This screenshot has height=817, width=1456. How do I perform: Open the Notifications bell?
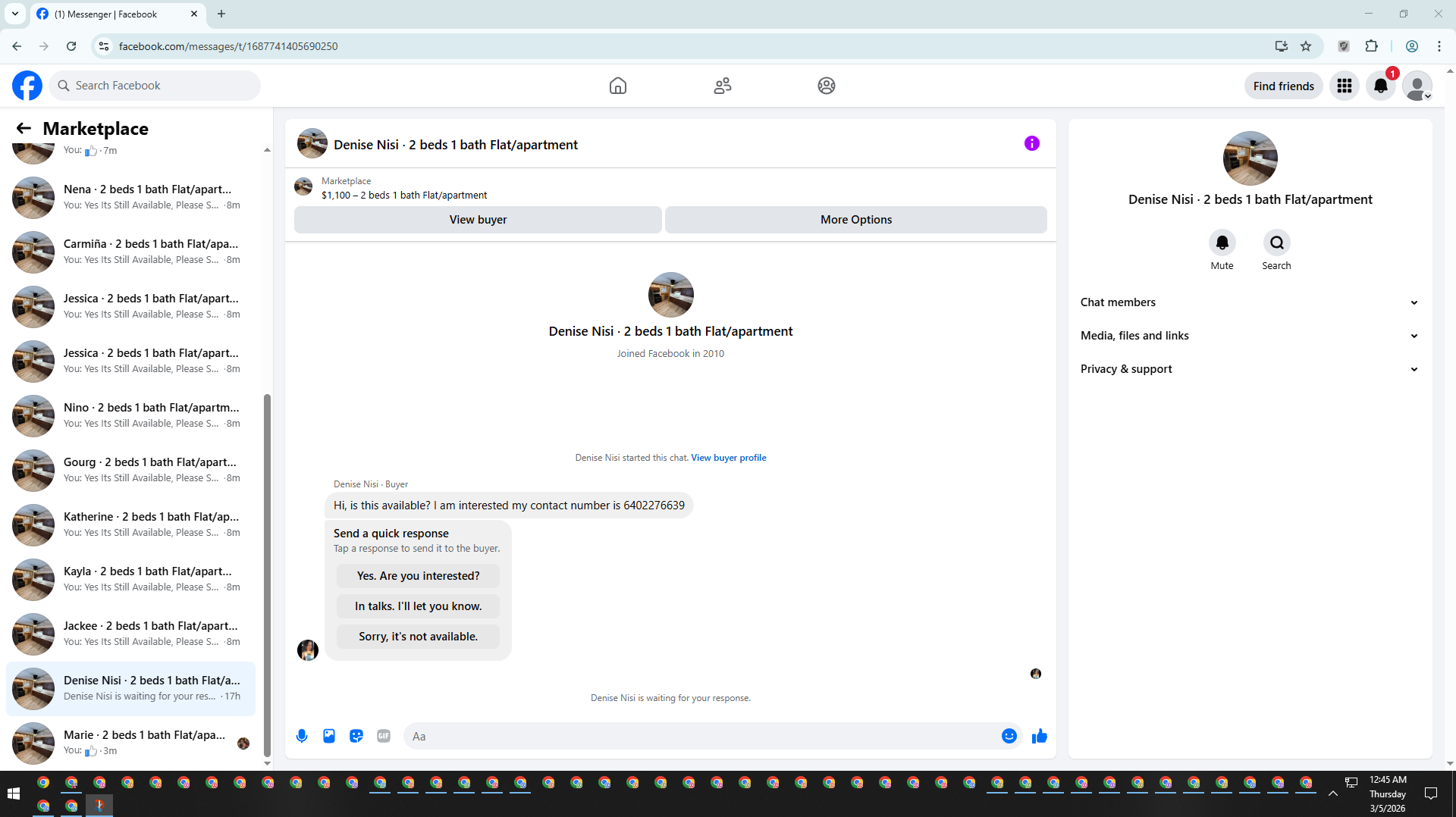1381,86
